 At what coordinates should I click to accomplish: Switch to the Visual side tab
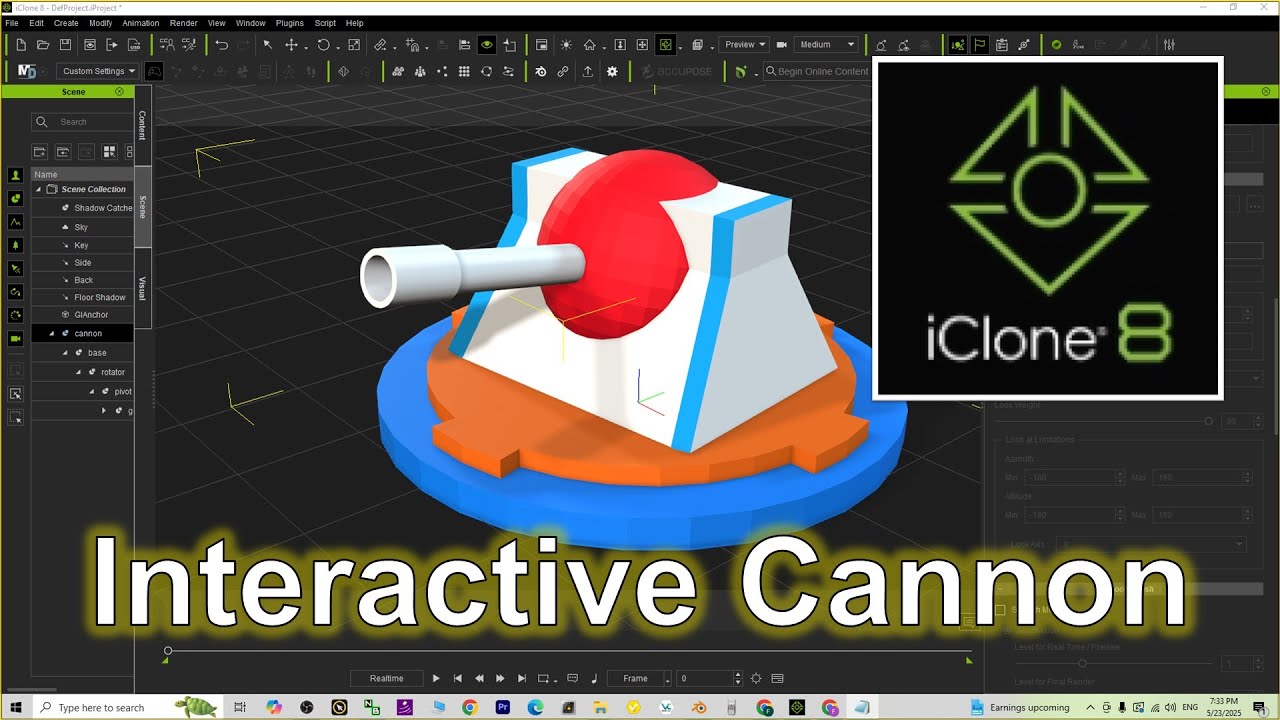(142, 289)
